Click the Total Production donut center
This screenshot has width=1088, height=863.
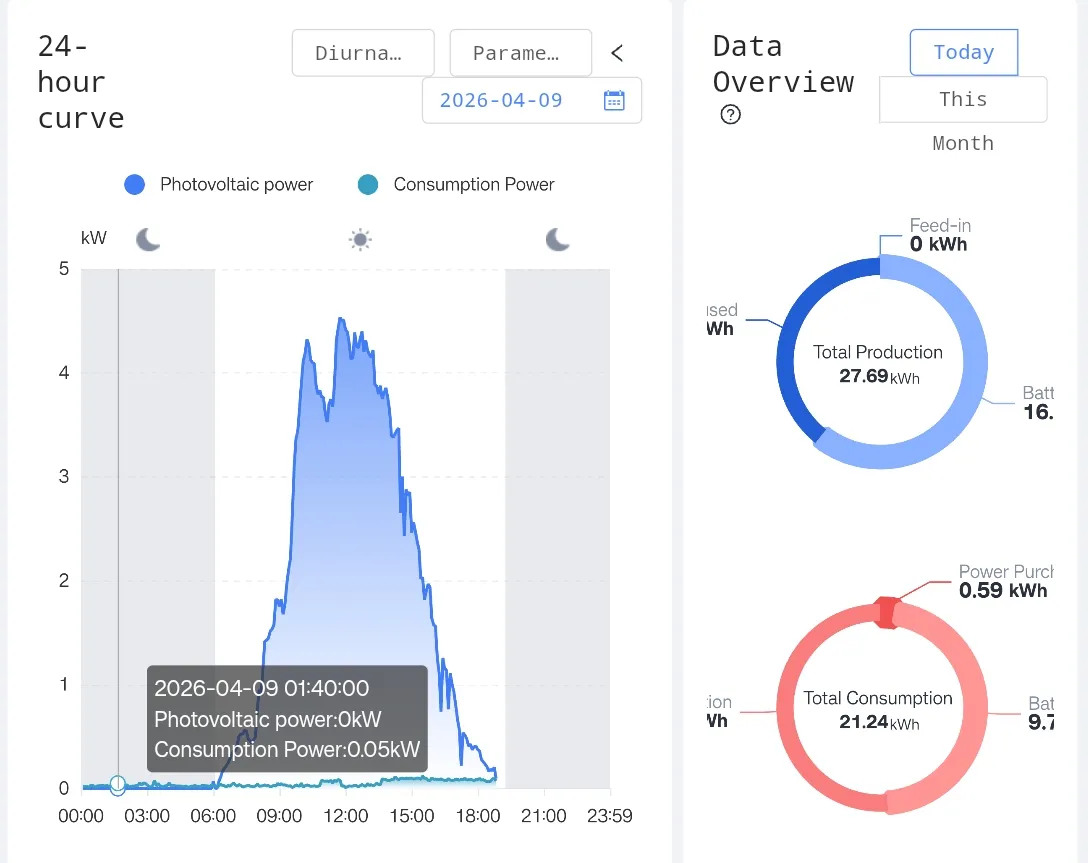click(x=878, y=363)
